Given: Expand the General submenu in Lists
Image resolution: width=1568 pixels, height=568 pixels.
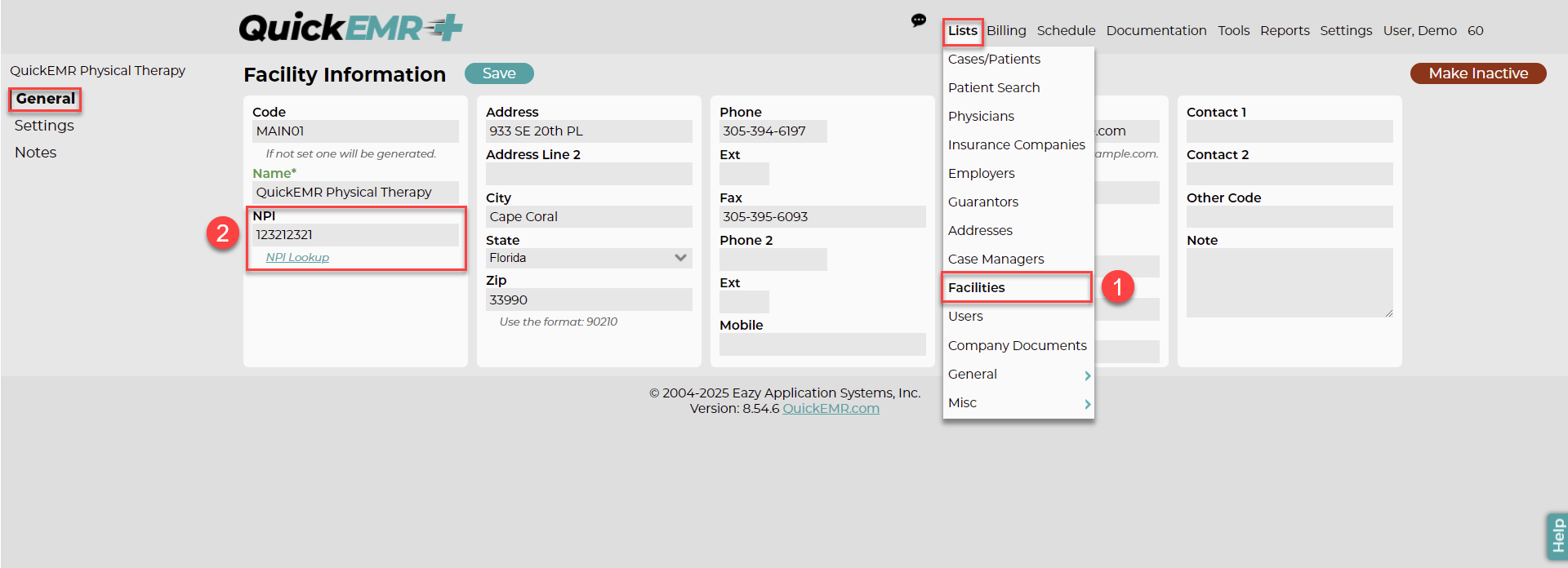Looking at the screenshot, I should click(1018, 375).
